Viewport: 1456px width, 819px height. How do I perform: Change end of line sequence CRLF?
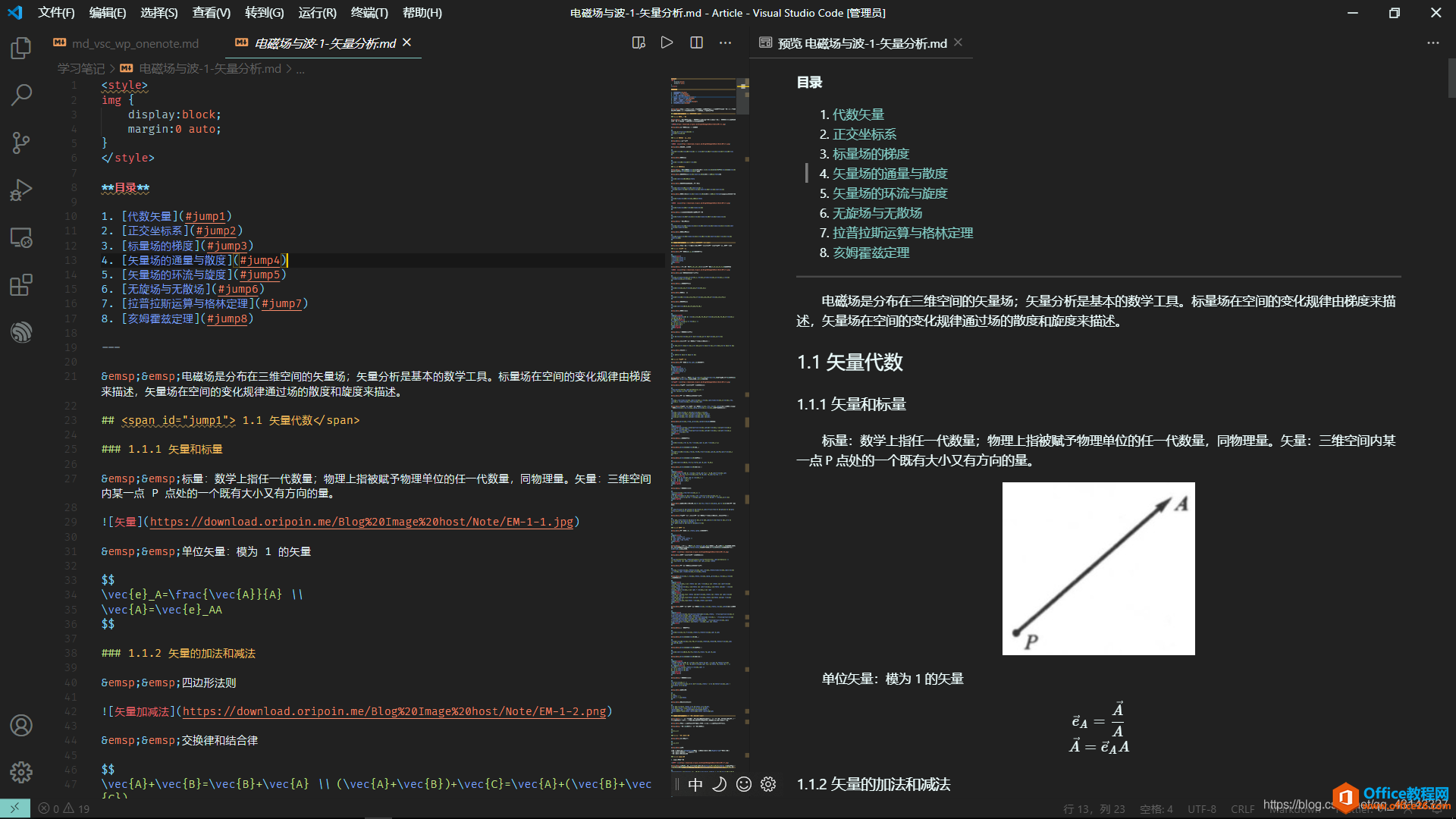(x=1242, y=809)
